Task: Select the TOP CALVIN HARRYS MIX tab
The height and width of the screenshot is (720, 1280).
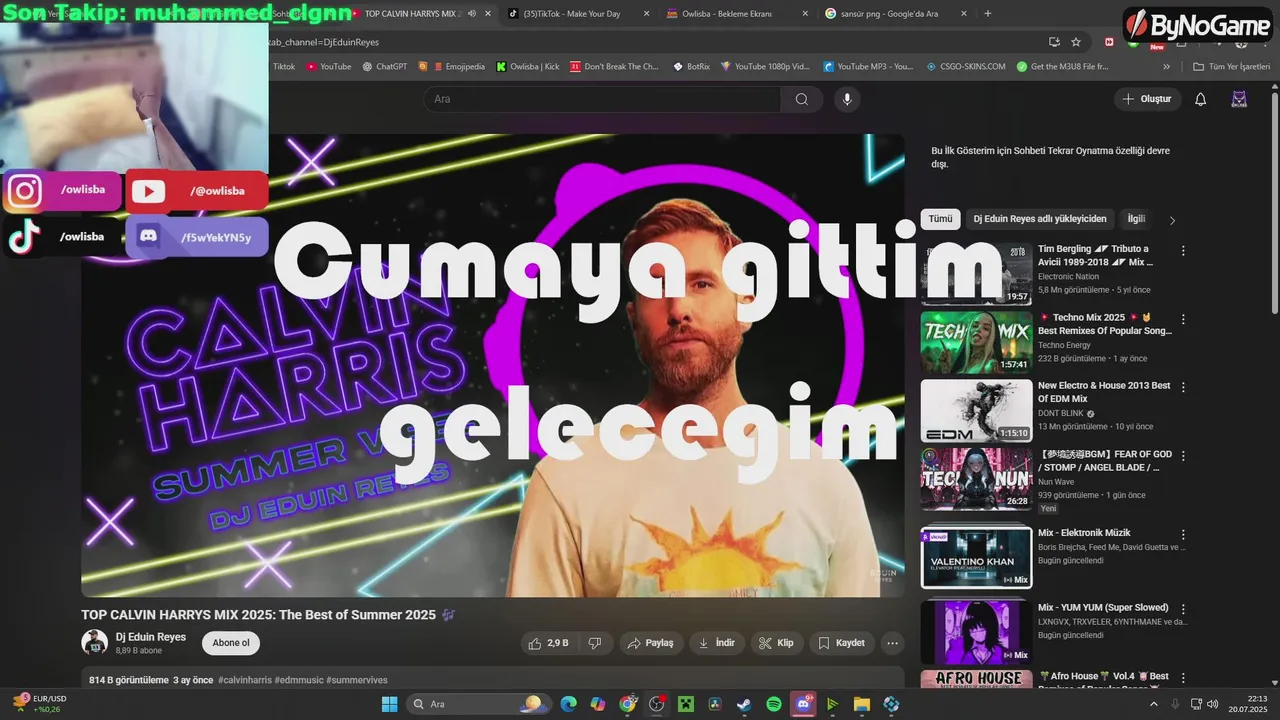Action: [x=413, y=14]
